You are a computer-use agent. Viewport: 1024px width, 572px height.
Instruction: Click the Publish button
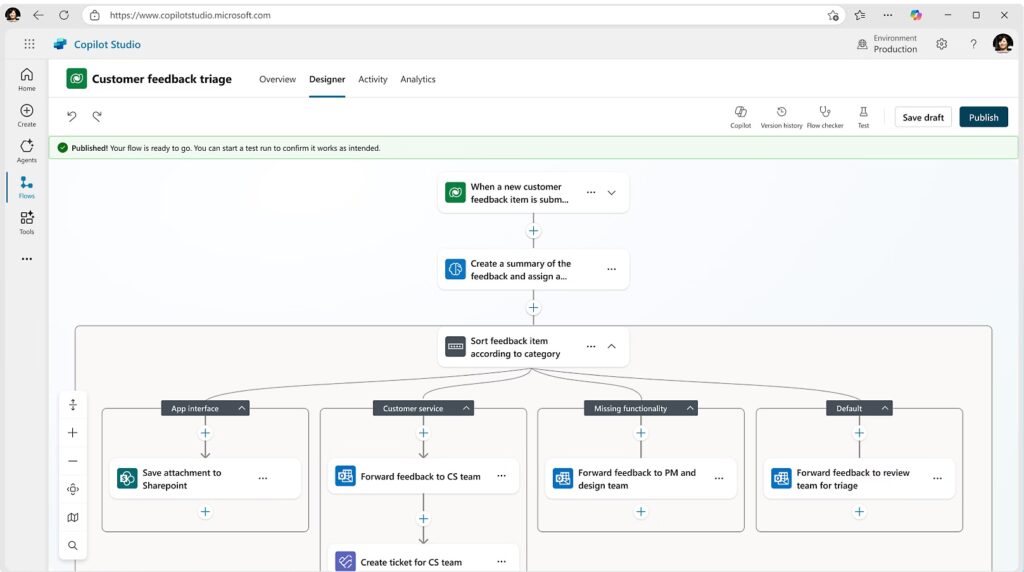click(983, 117)
